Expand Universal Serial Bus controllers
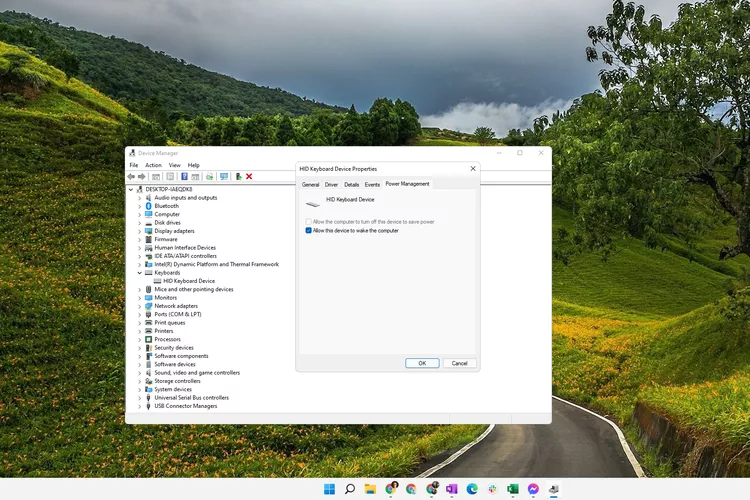 pyautogui.click(x=140, y=398)
